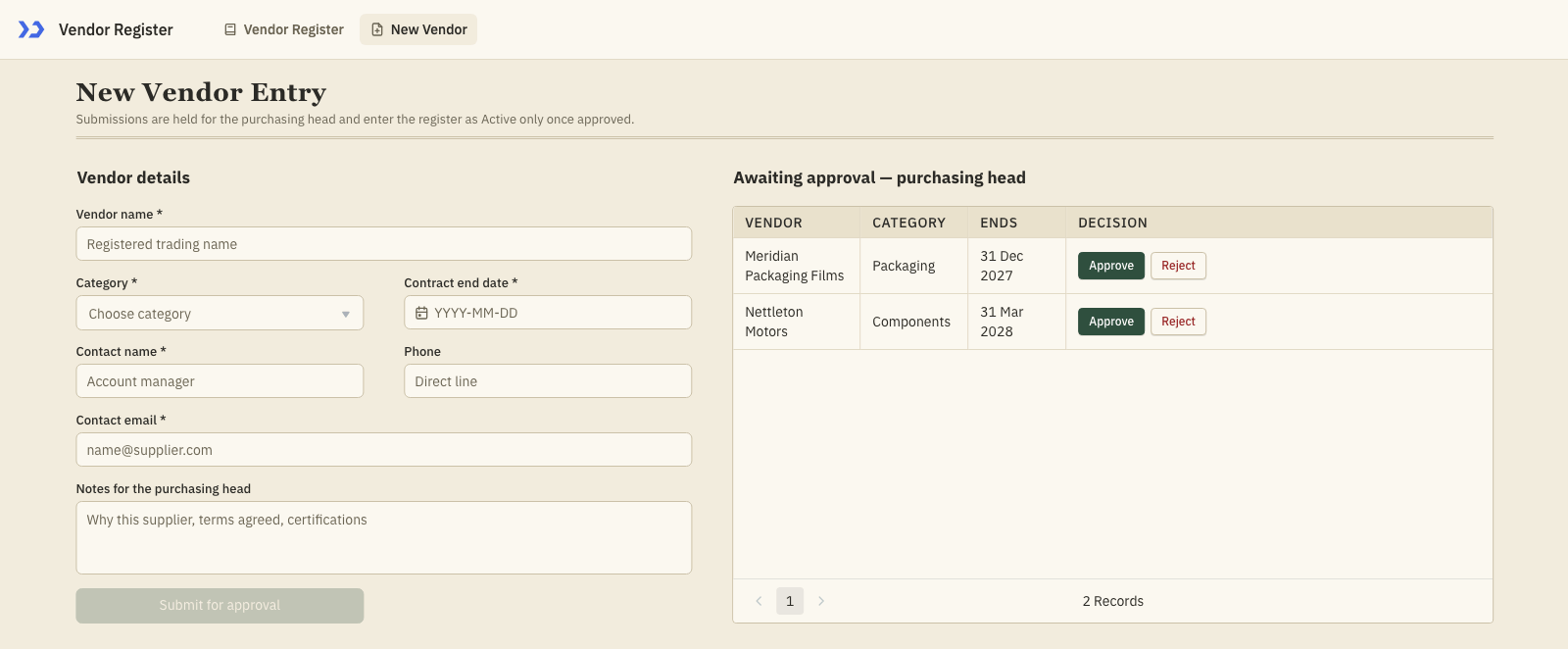Click the Vendor Register app logo
Screen dimensions: 1568x649
coord(31,29)
